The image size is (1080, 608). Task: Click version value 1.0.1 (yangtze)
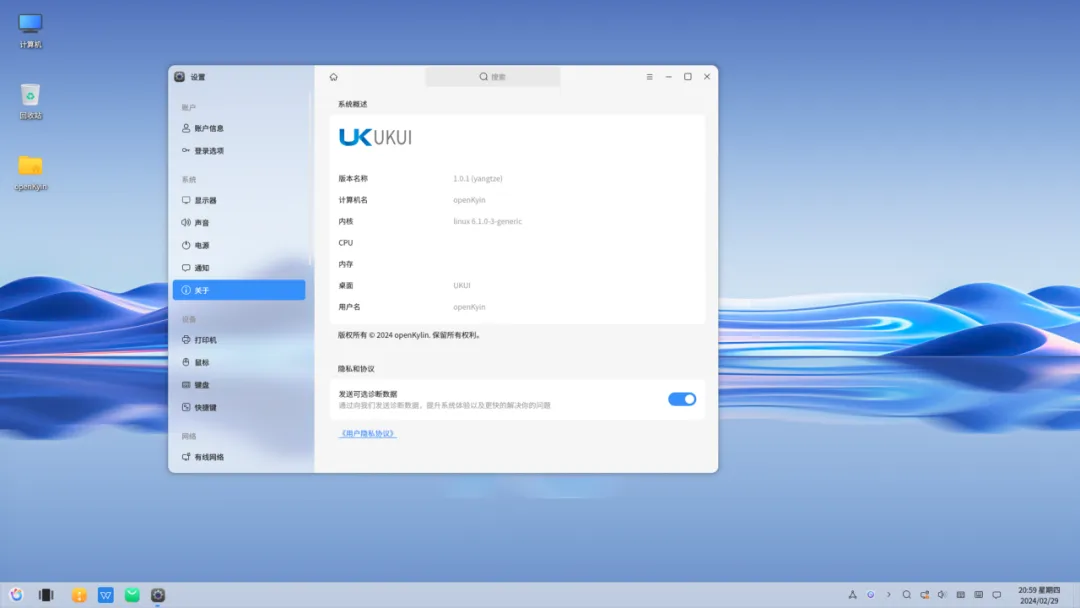pyautogui.click(x=477, y=178)
